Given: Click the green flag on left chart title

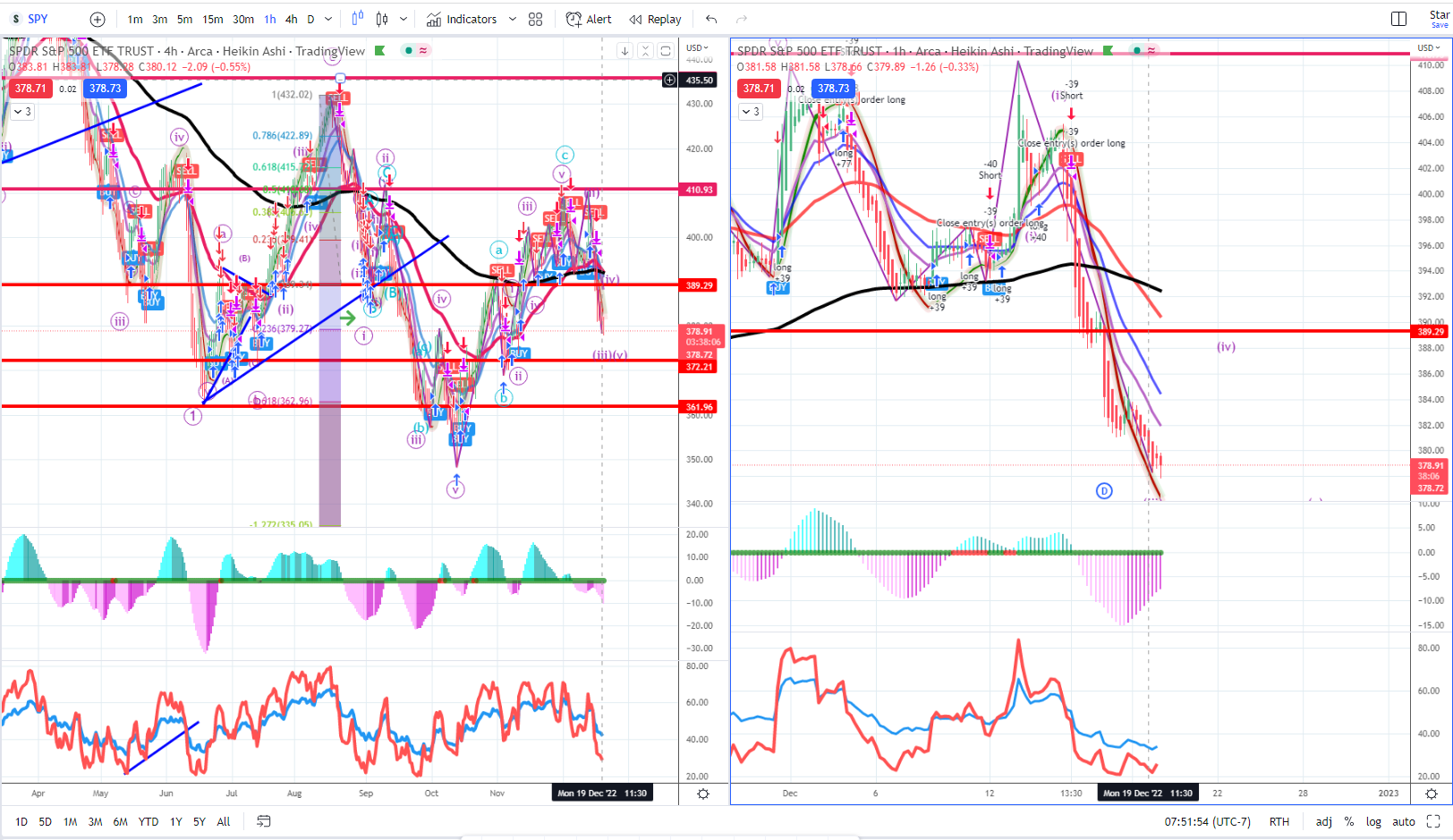Looking at the screenshot, I should coord(379,51).
